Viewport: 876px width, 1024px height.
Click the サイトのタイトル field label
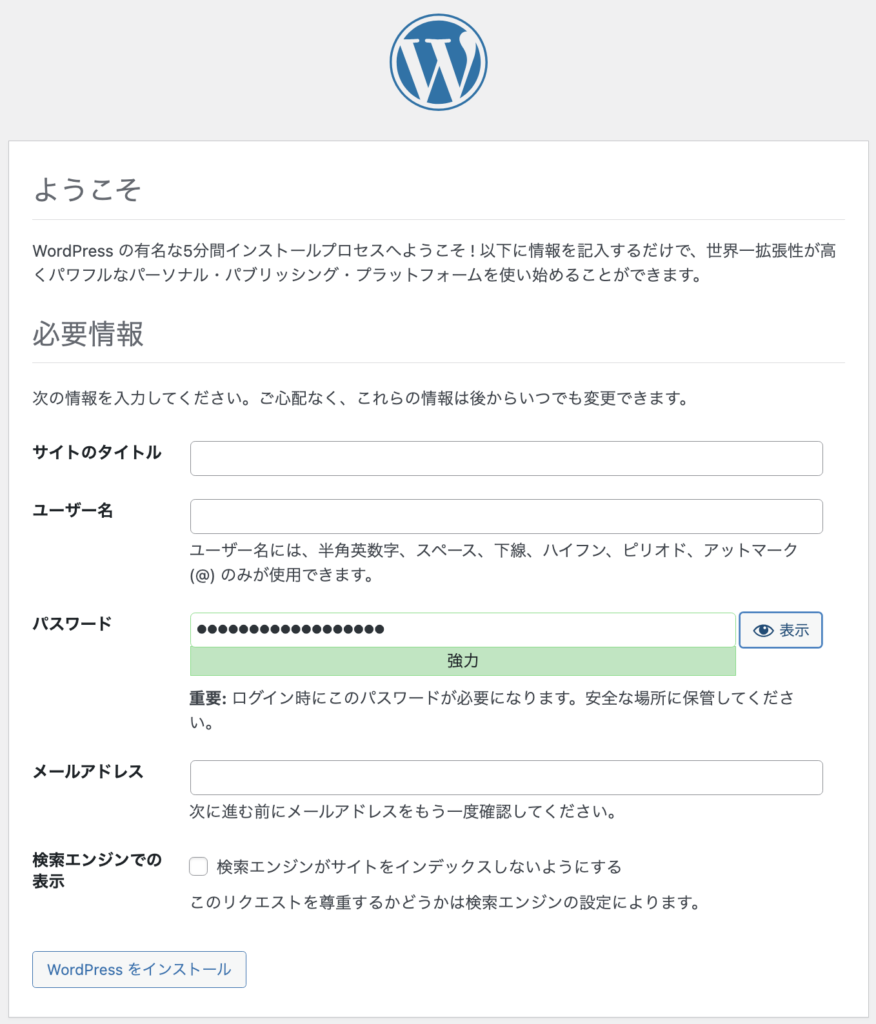click(x=97, y=452)
